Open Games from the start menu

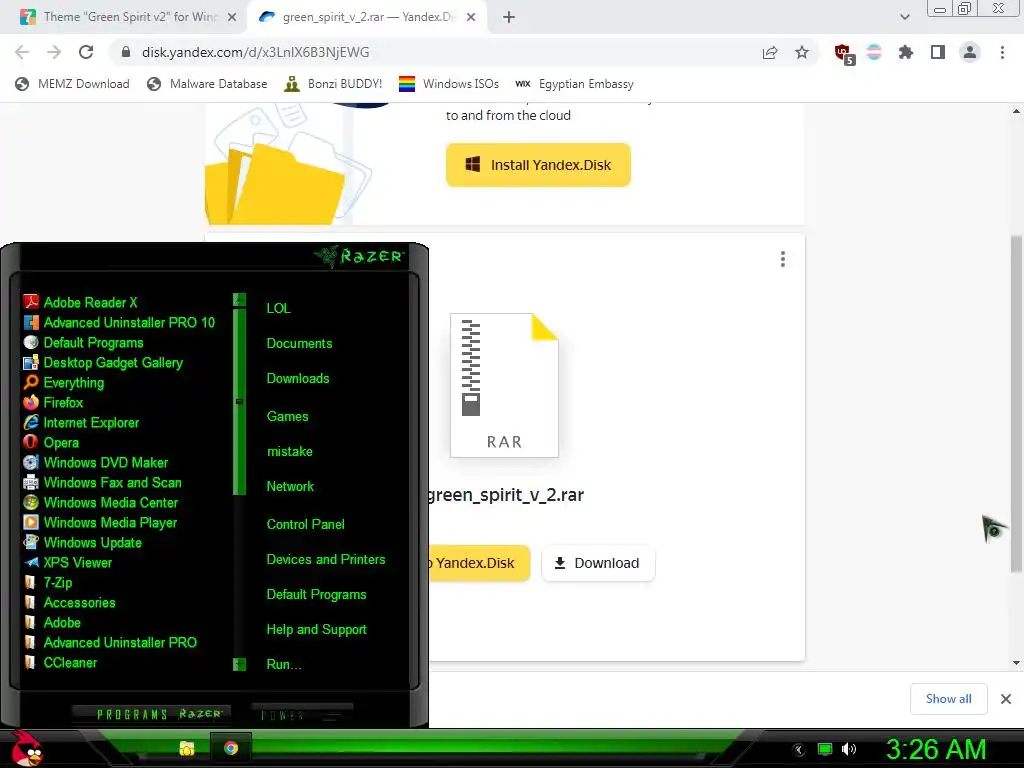287,417
